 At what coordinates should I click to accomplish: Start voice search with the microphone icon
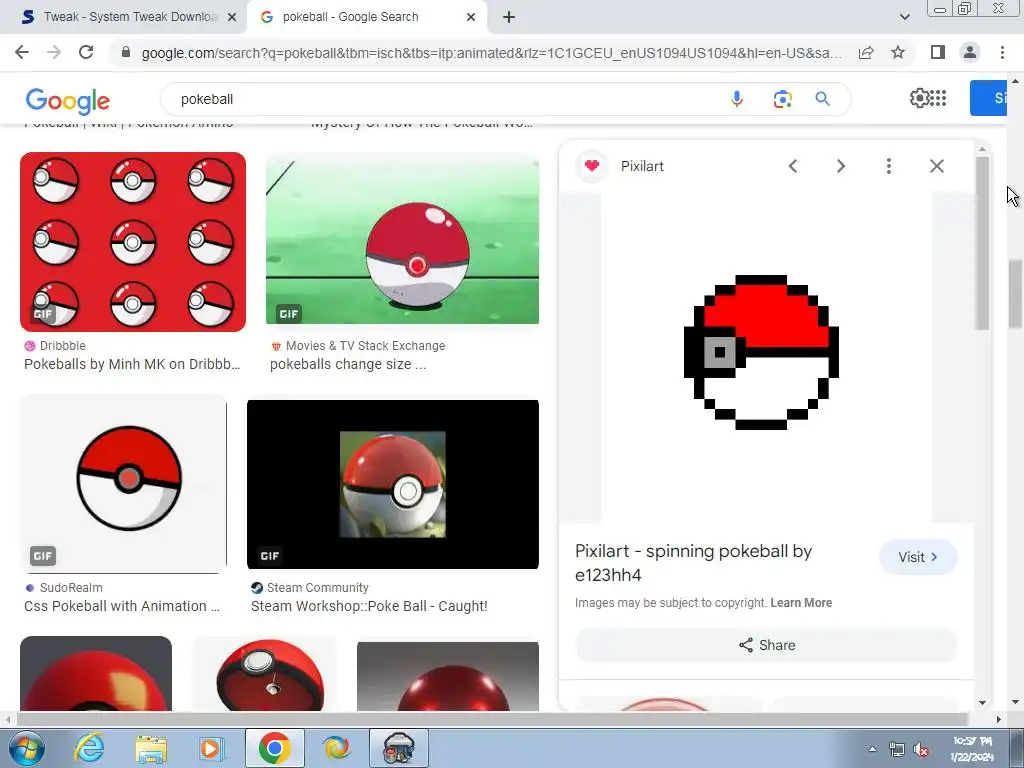[737, 99]
